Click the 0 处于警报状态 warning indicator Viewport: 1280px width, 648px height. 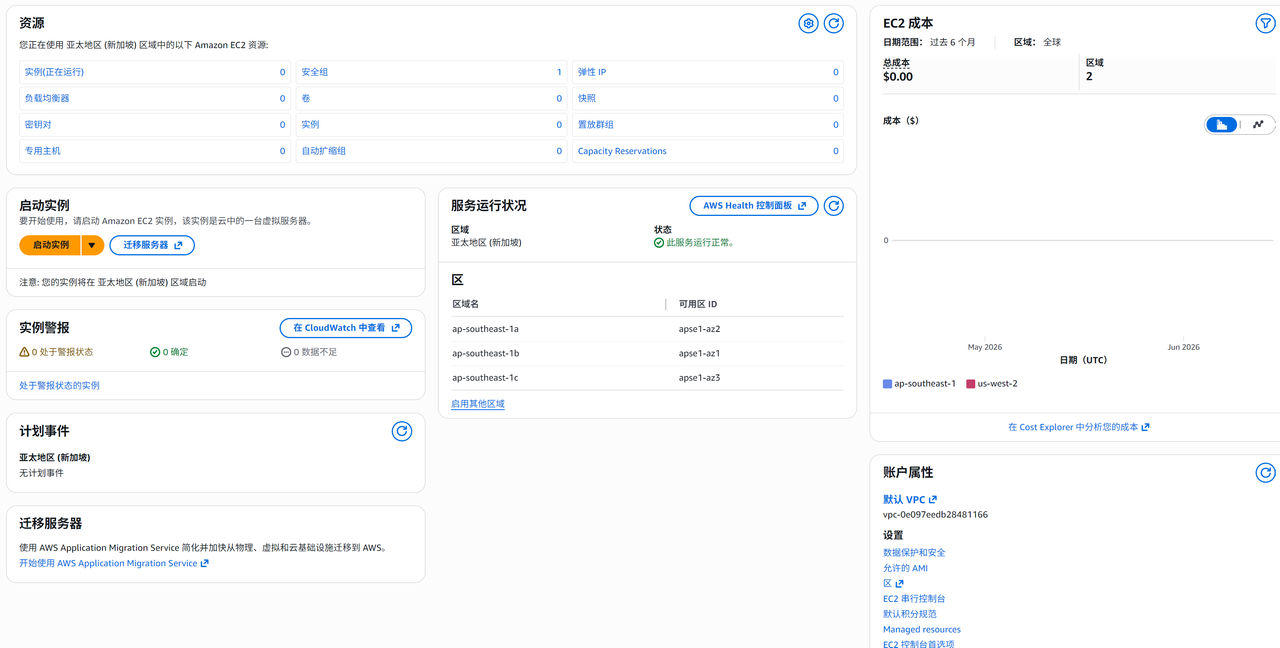tap(56, 352)
